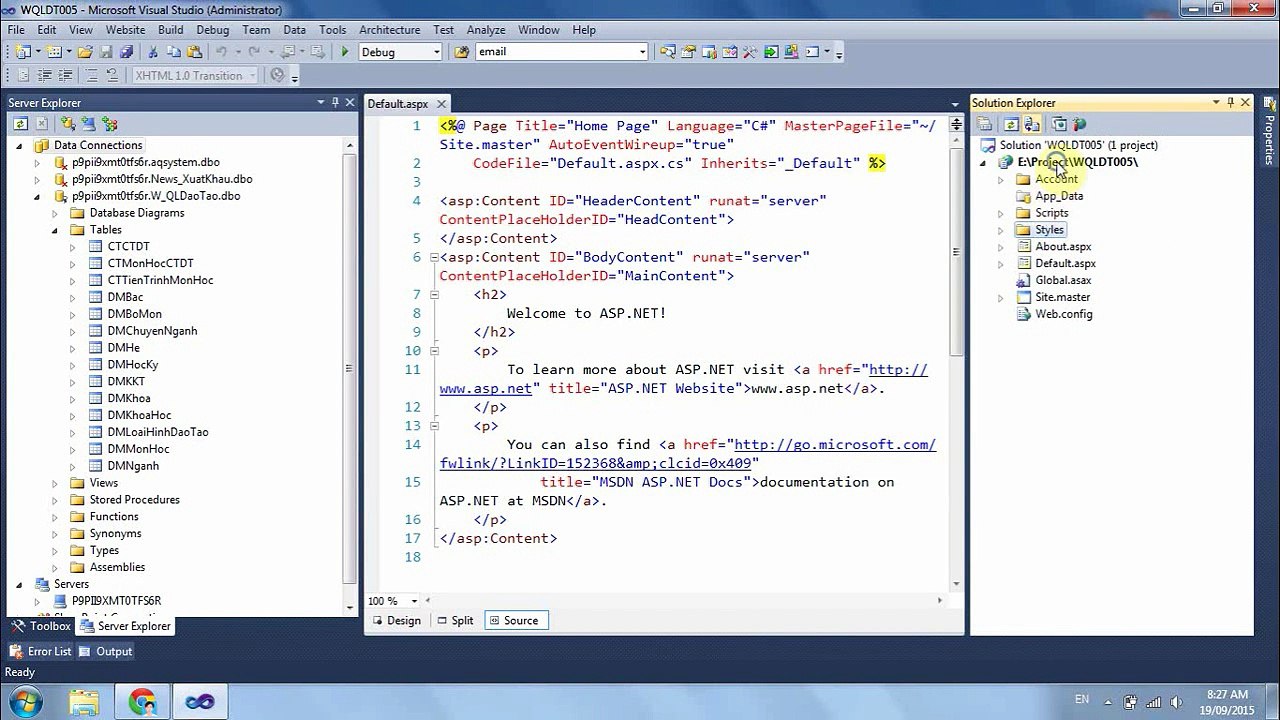
Task: Click the Open File toolbar icon
Action: click(x=85, y=52)
